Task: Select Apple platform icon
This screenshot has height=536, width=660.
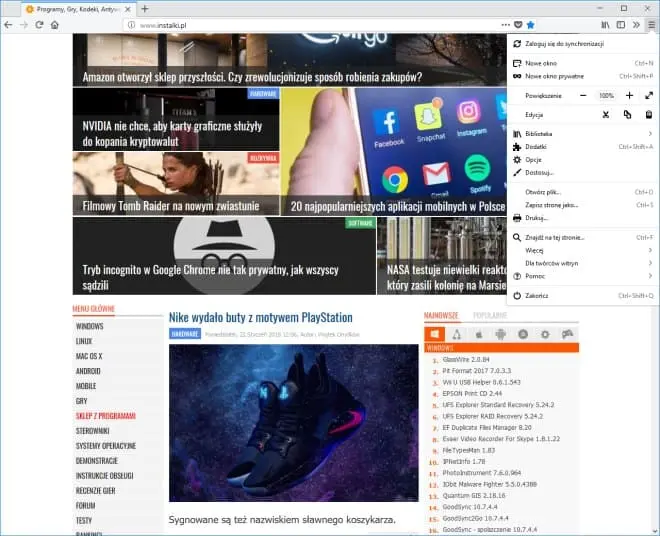Action: tap(479, 334)
